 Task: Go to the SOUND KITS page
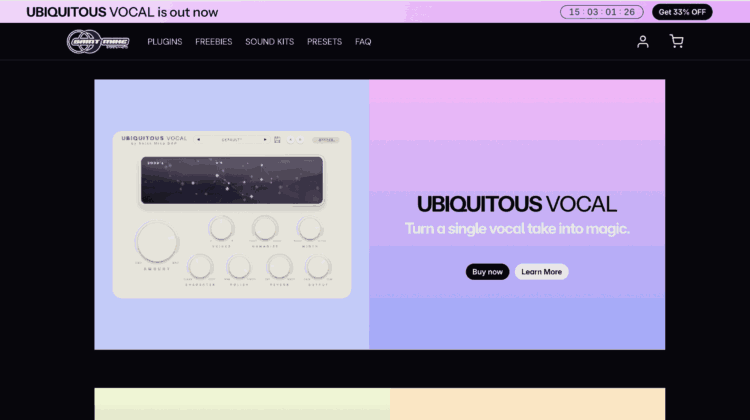click(270, 42)
